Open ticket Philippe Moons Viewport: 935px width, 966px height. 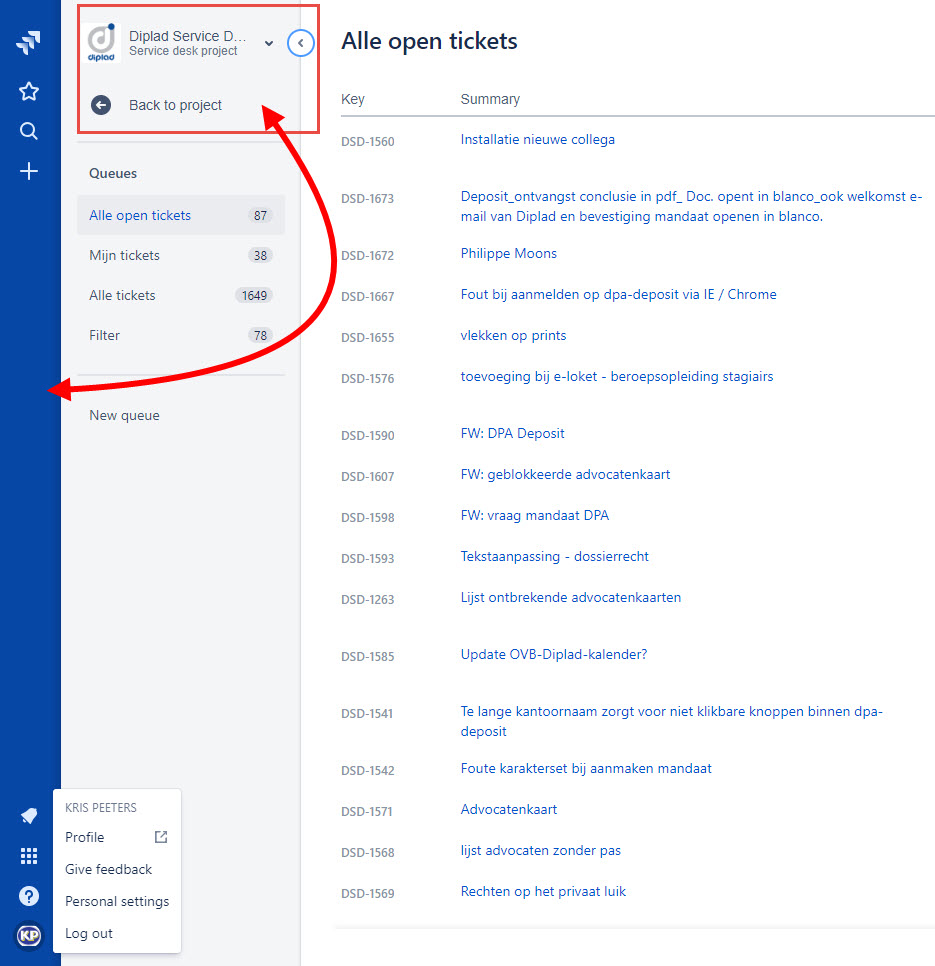pos(509,253)
